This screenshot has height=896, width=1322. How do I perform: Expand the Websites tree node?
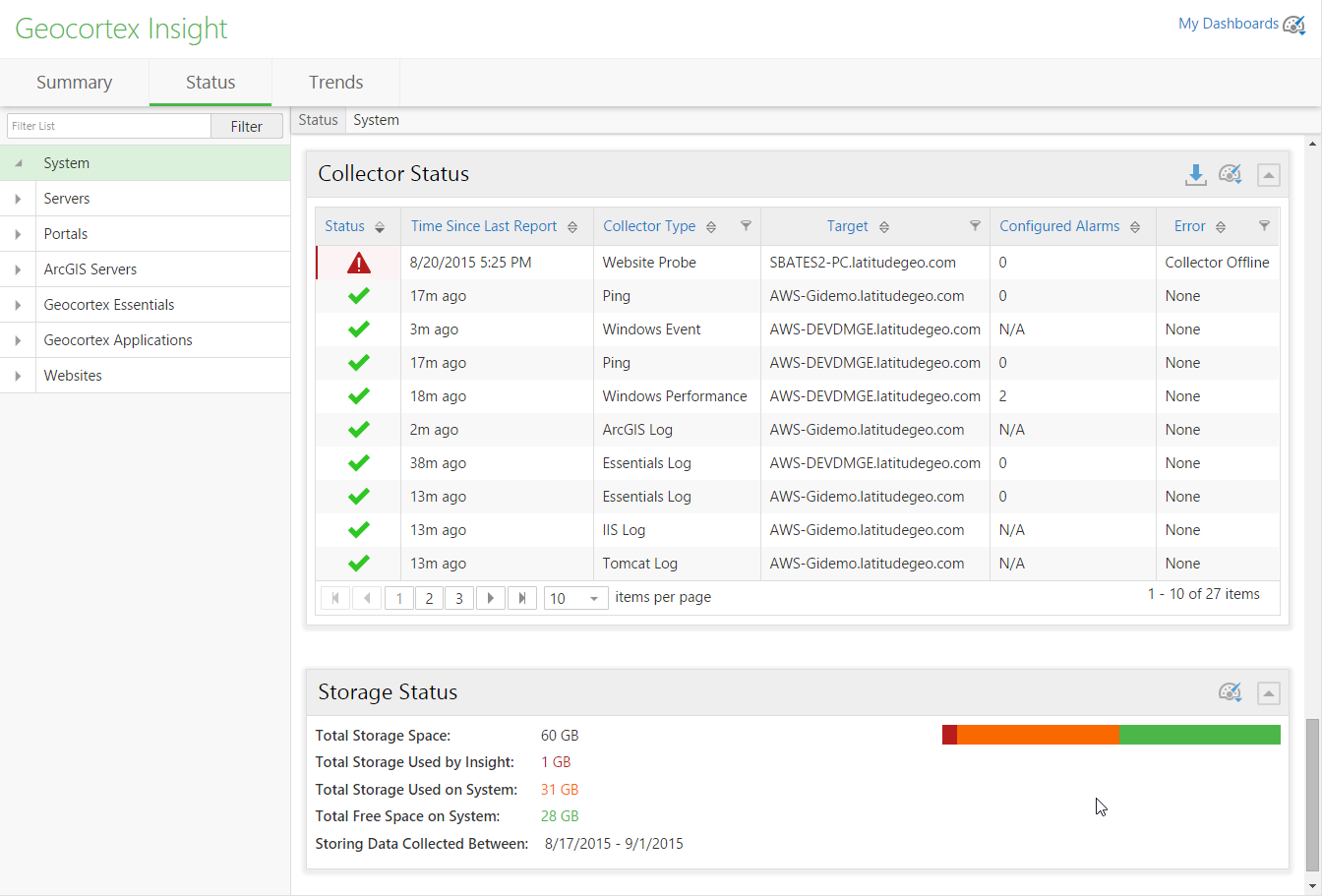[x=18, y=376]
